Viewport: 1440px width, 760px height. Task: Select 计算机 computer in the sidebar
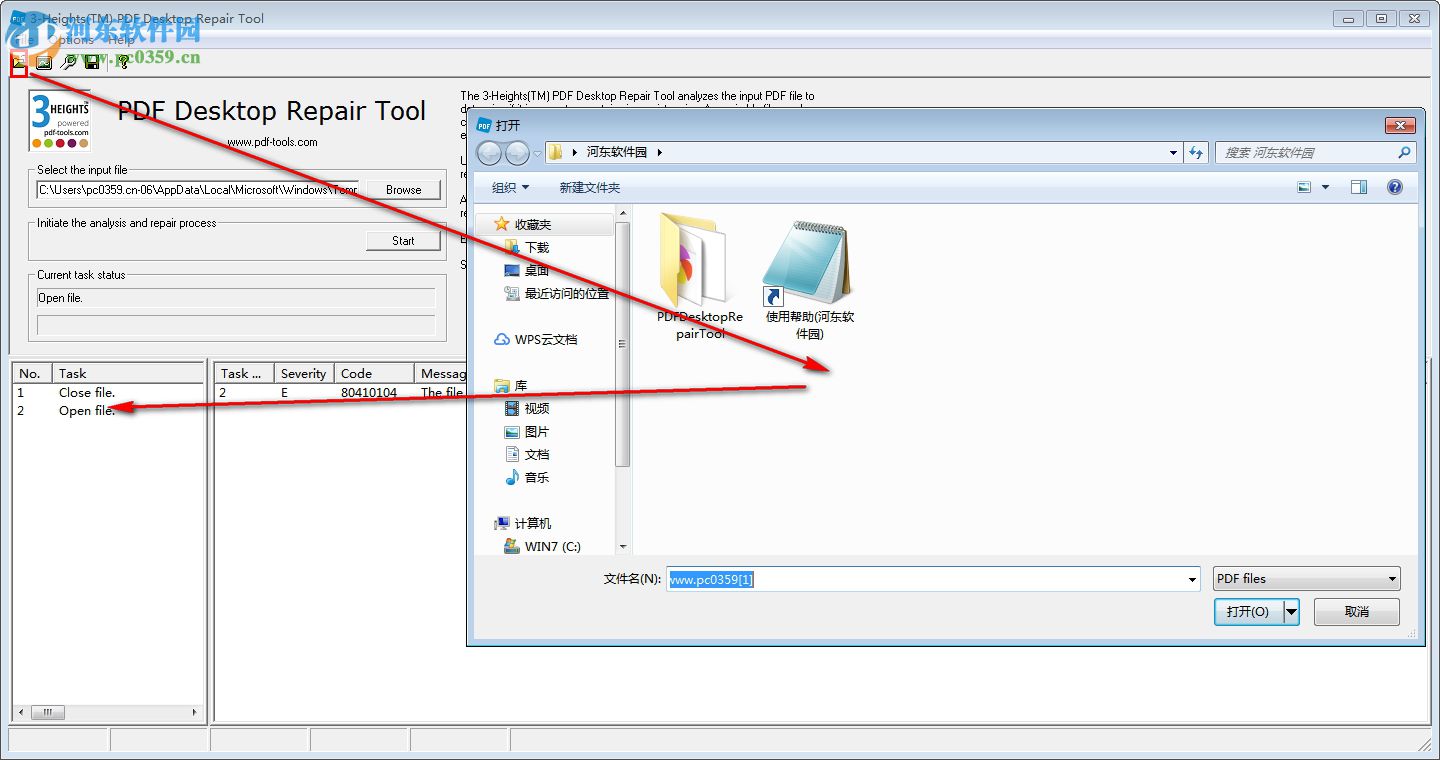523,524
